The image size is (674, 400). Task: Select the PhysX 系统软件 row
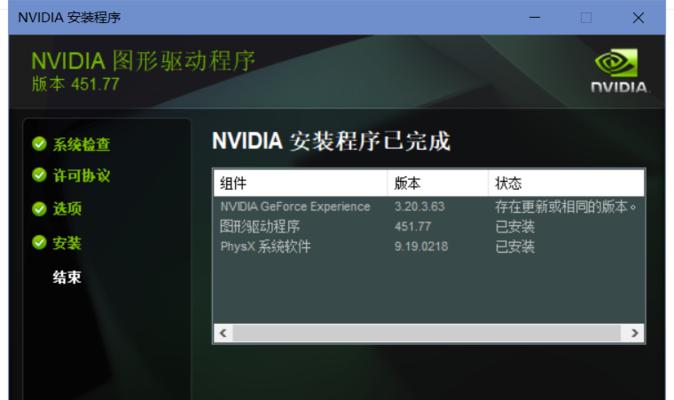[429, 247]
